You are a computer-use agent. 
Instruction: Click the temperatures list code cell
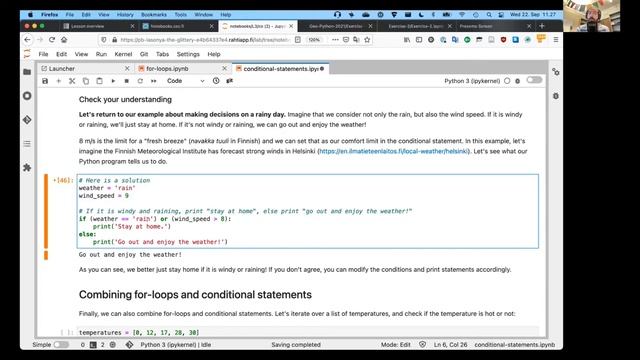[308, 332]
